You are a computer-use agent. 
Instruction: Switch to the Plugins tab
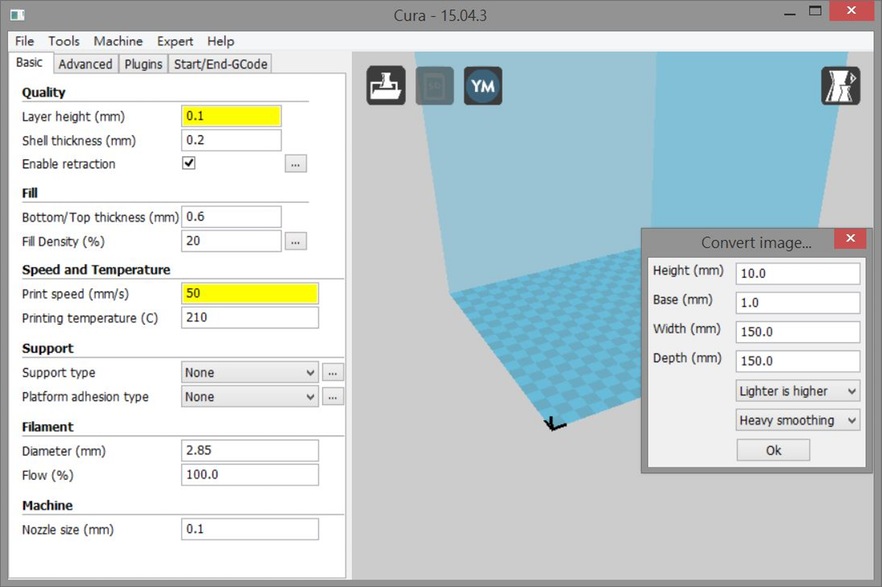tap(143, 64)
